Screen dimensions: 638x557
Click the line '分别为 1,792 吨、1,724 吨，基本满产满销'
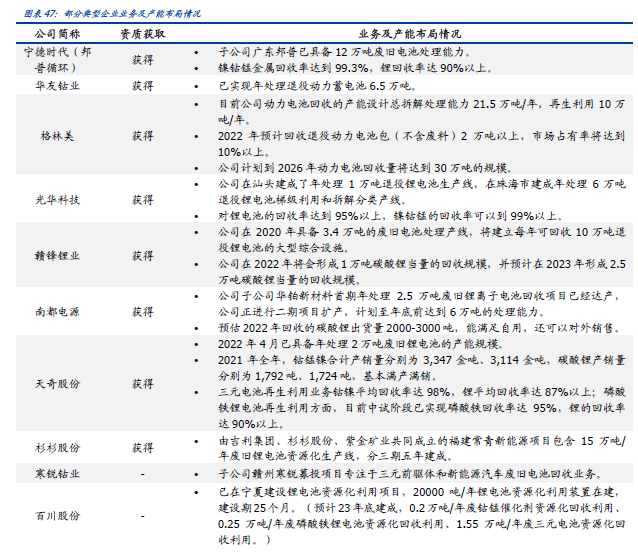pos(329,376)
